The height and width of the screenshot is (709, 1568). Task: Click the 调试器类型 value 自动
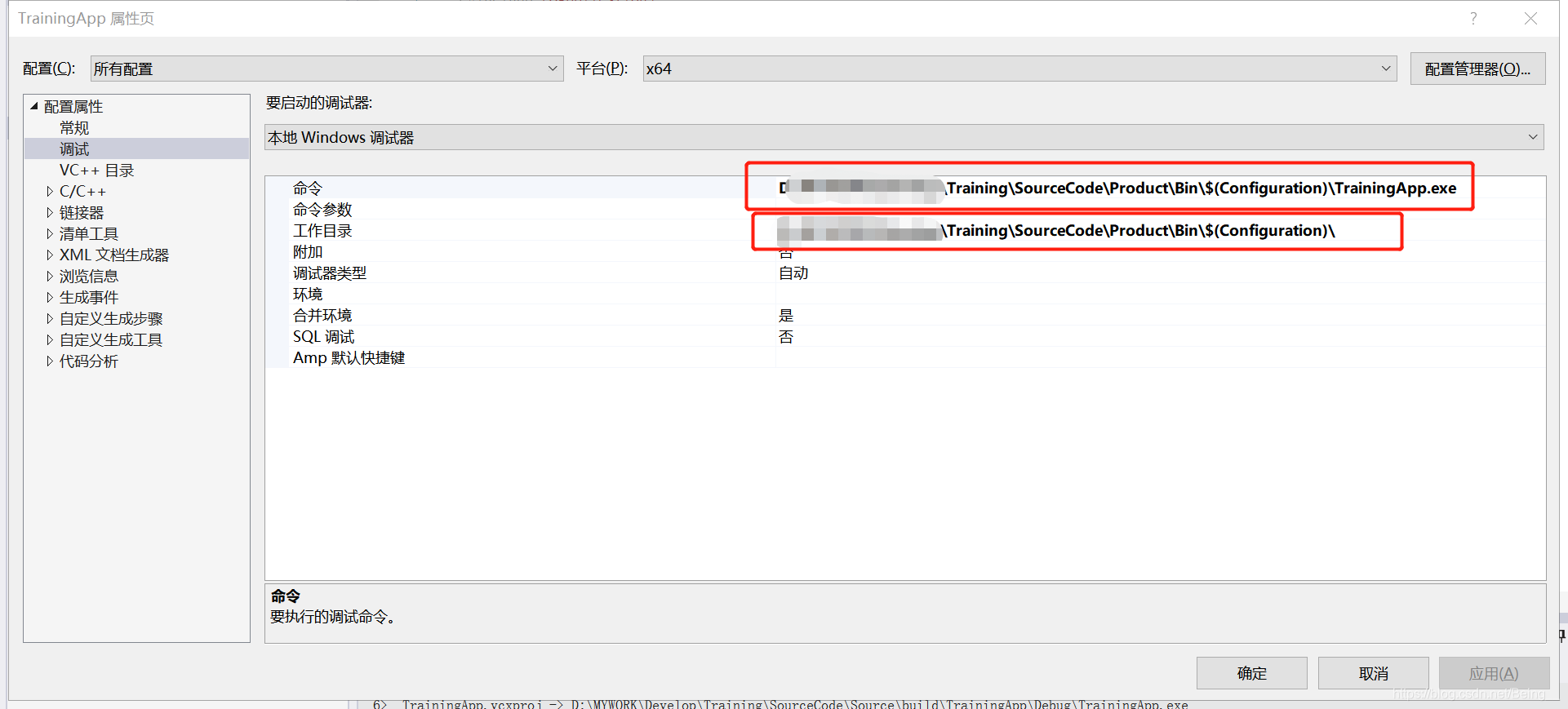(793, 273)
